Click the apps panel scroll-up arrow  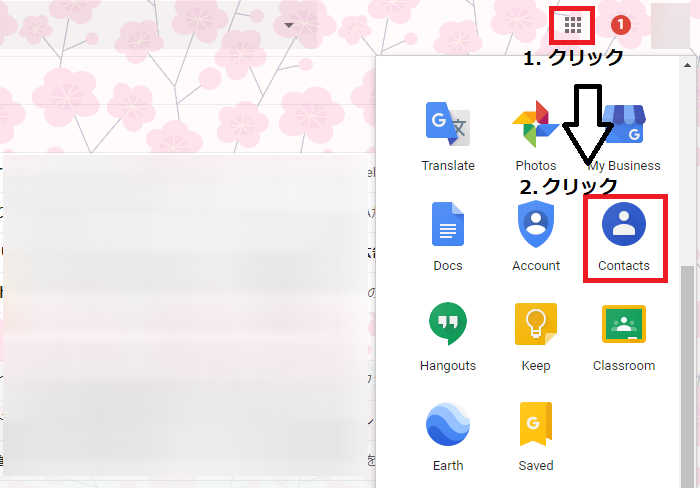[x=688, y=65]
